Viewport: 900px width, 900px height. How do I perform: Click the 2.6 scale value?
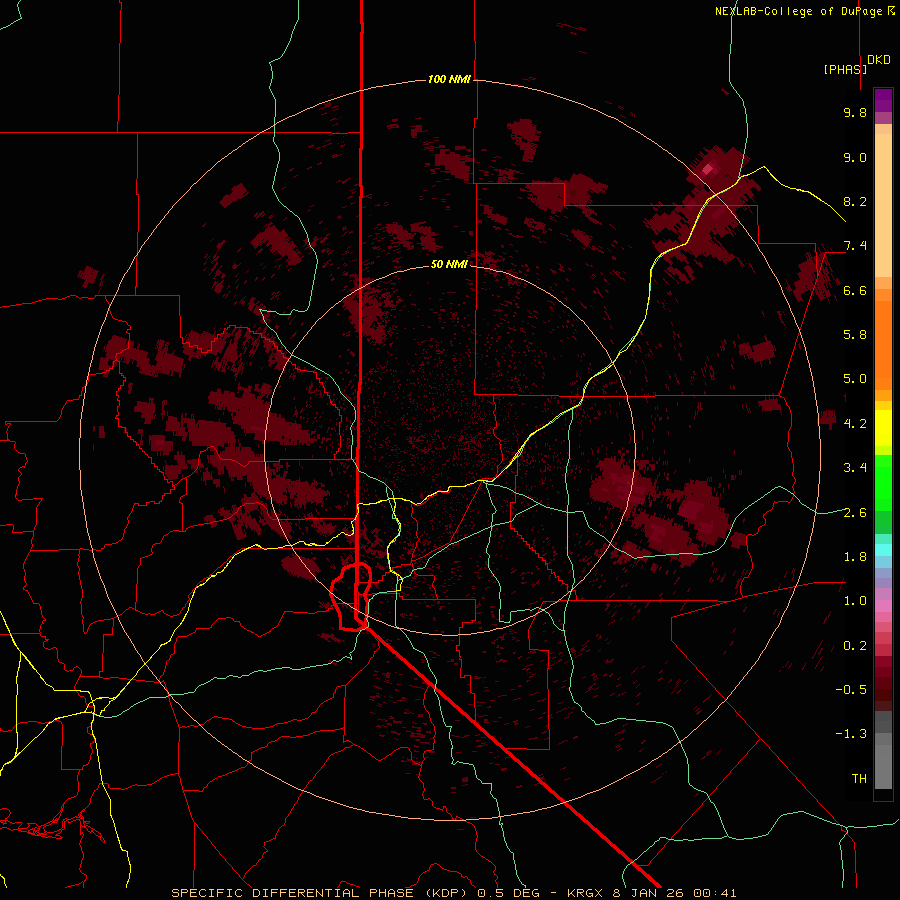point(855,513)
